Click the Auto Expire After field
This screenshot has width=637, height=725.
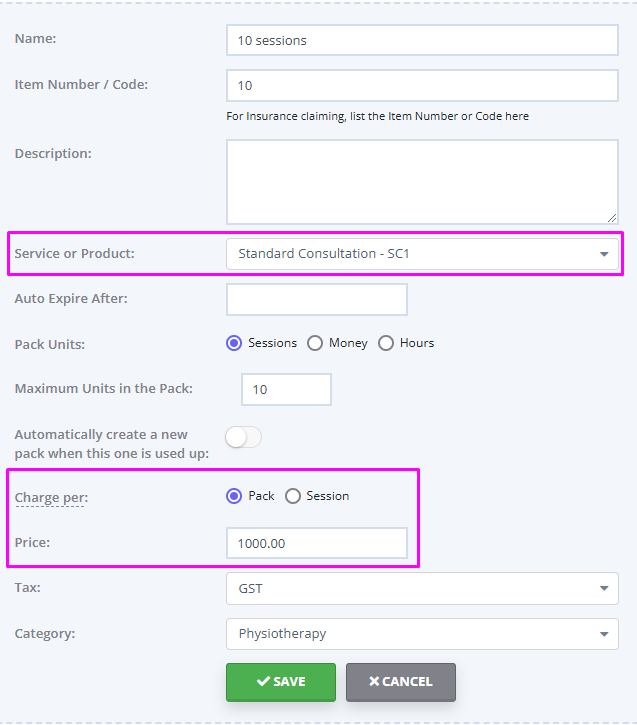(317, 300)
